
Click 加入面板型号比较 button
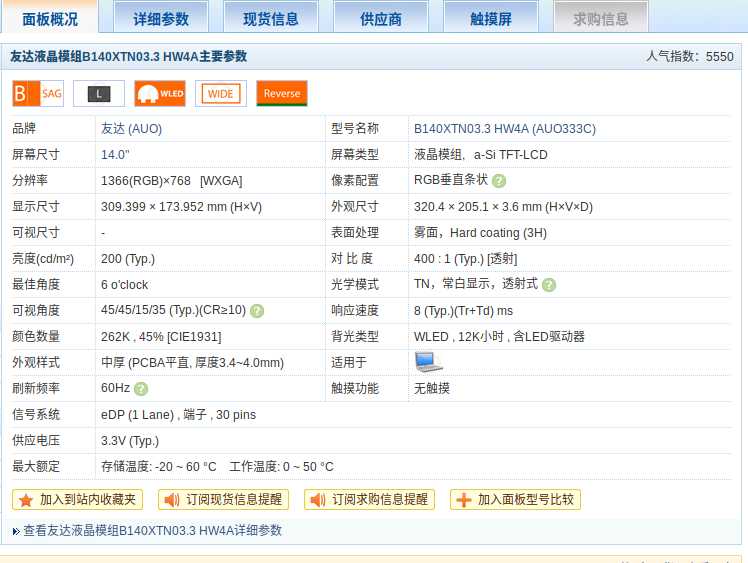click(x=515, y=500)
